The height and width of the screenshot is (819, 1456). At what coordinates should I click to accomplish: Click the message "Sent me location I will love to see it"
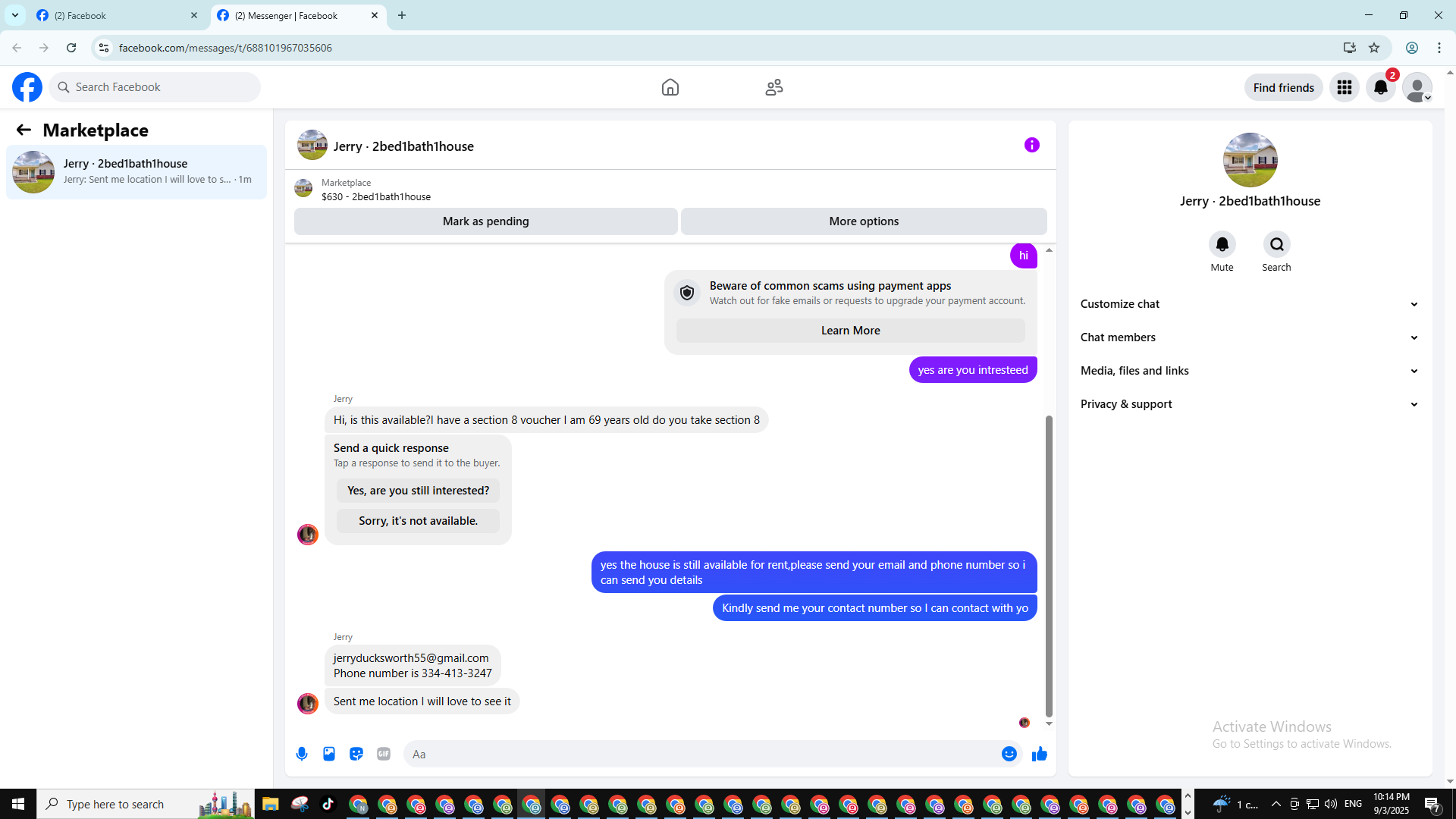[x=422, y=701]
